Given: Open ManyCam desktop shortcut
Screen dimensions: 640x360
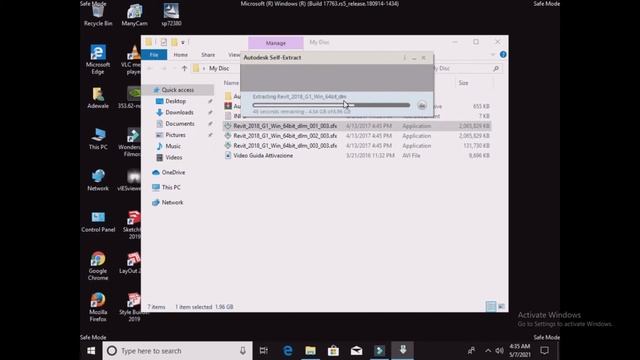Looking at the screenshot, I should tap(134, 15).
